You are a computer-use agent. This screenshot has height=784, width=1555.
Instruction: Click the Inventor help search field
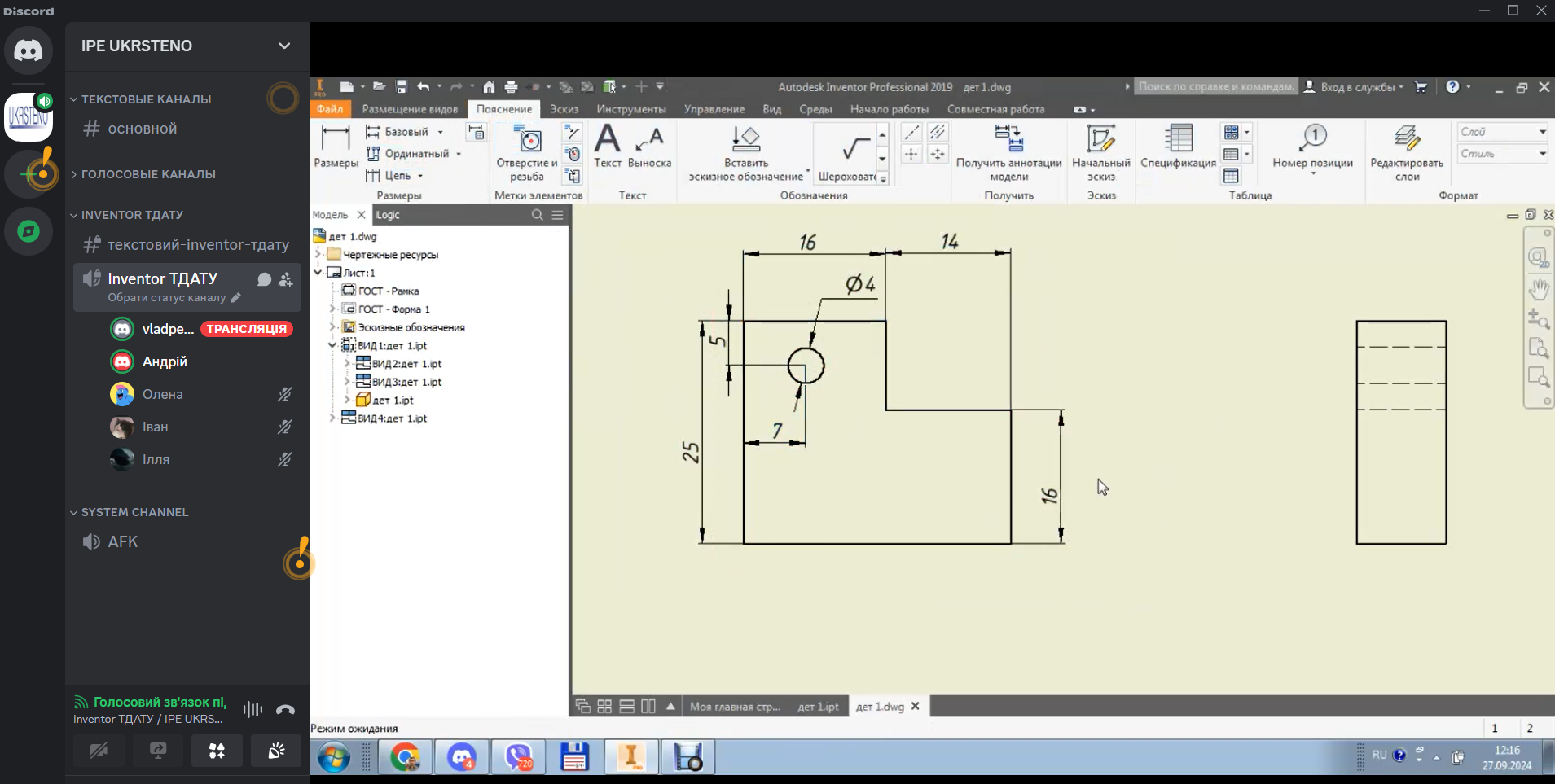(x=1215, y=87)
